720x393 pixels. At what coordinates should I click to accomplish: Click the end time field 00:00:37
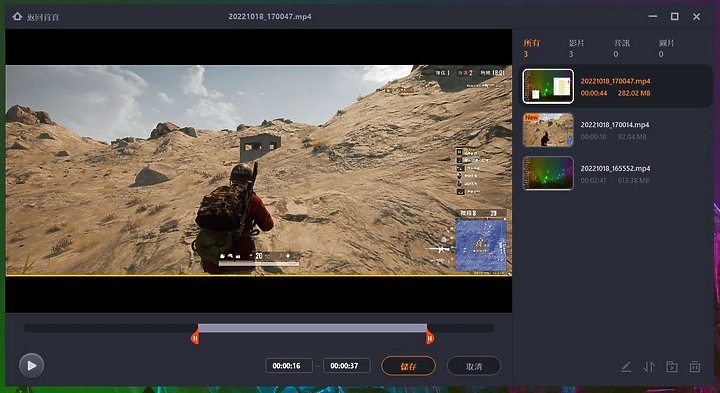[x=347, y=366]
